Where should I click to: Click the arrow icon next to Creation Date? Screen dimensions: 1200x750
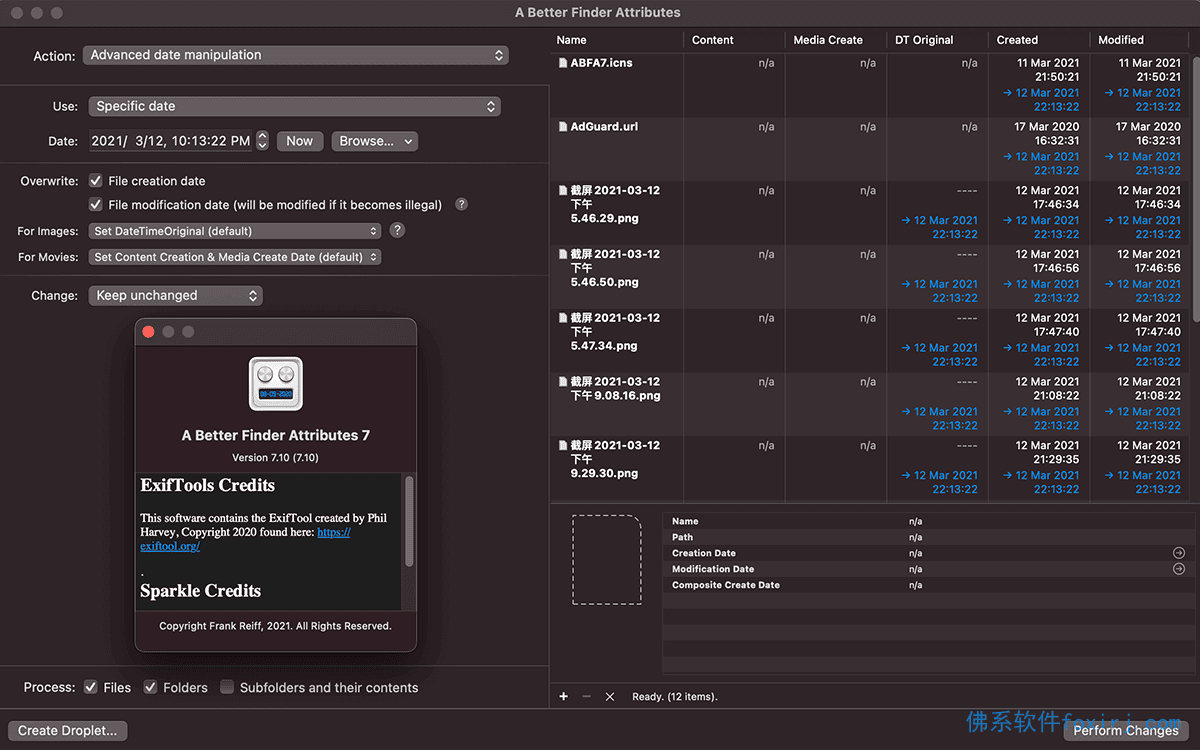[1178, 553]
